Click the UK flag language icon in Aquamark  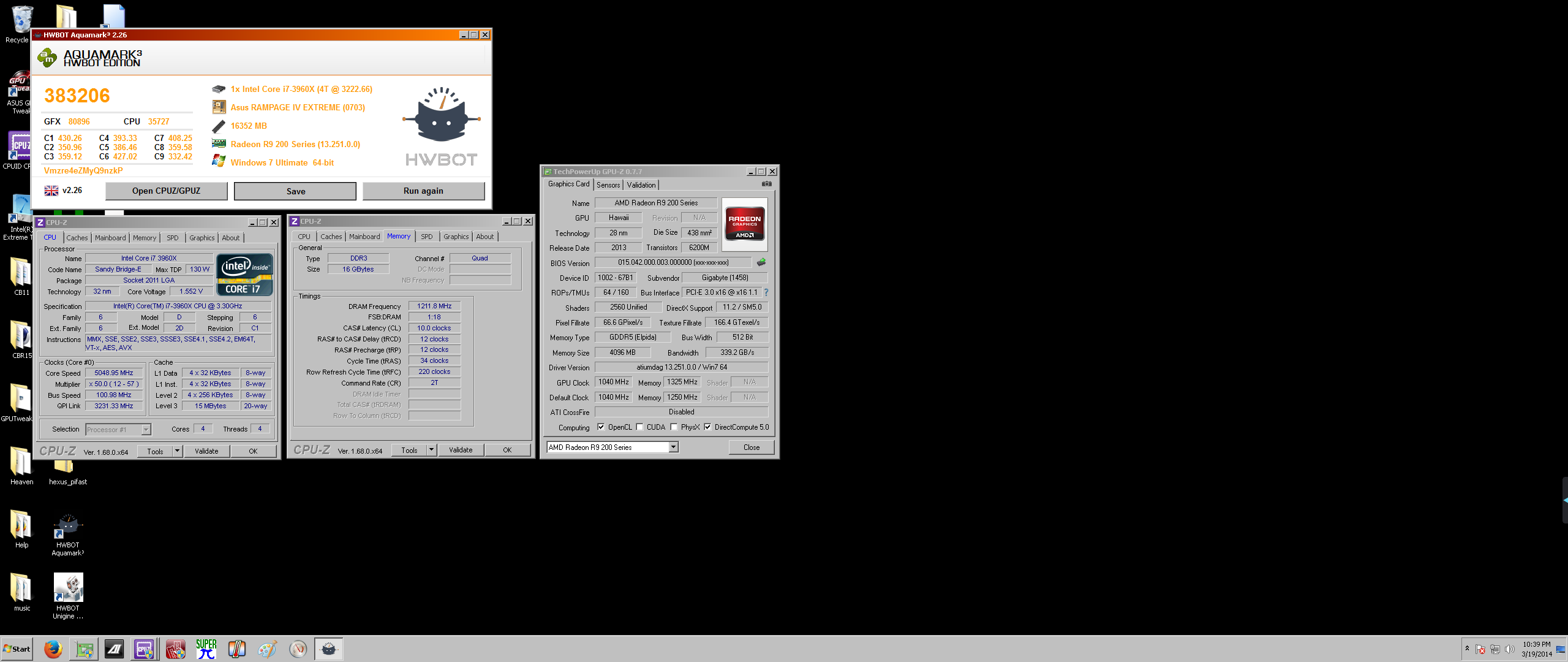[x=51, y=191]
